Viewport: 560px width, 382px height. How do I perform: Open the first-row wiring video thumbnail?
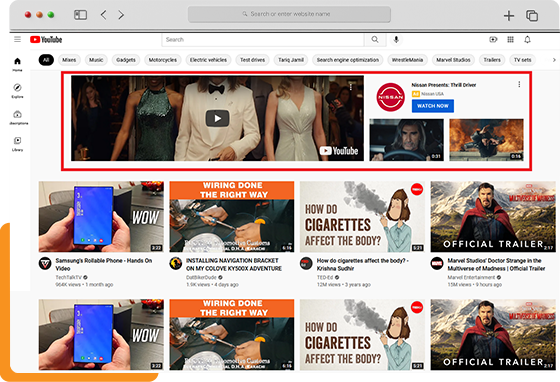point(232,217)
